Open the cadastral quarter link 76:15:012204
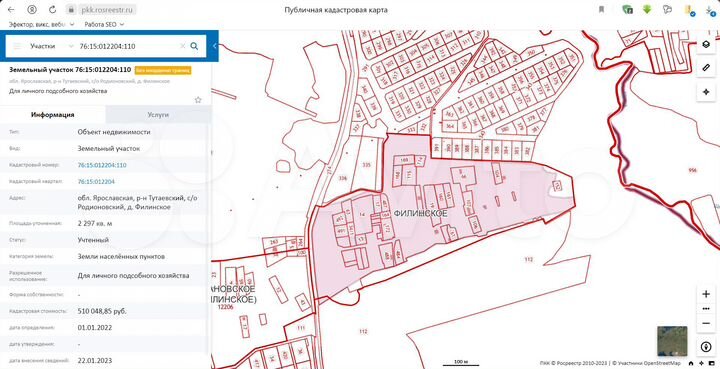720x369 pixels. [x=96, y=182]
